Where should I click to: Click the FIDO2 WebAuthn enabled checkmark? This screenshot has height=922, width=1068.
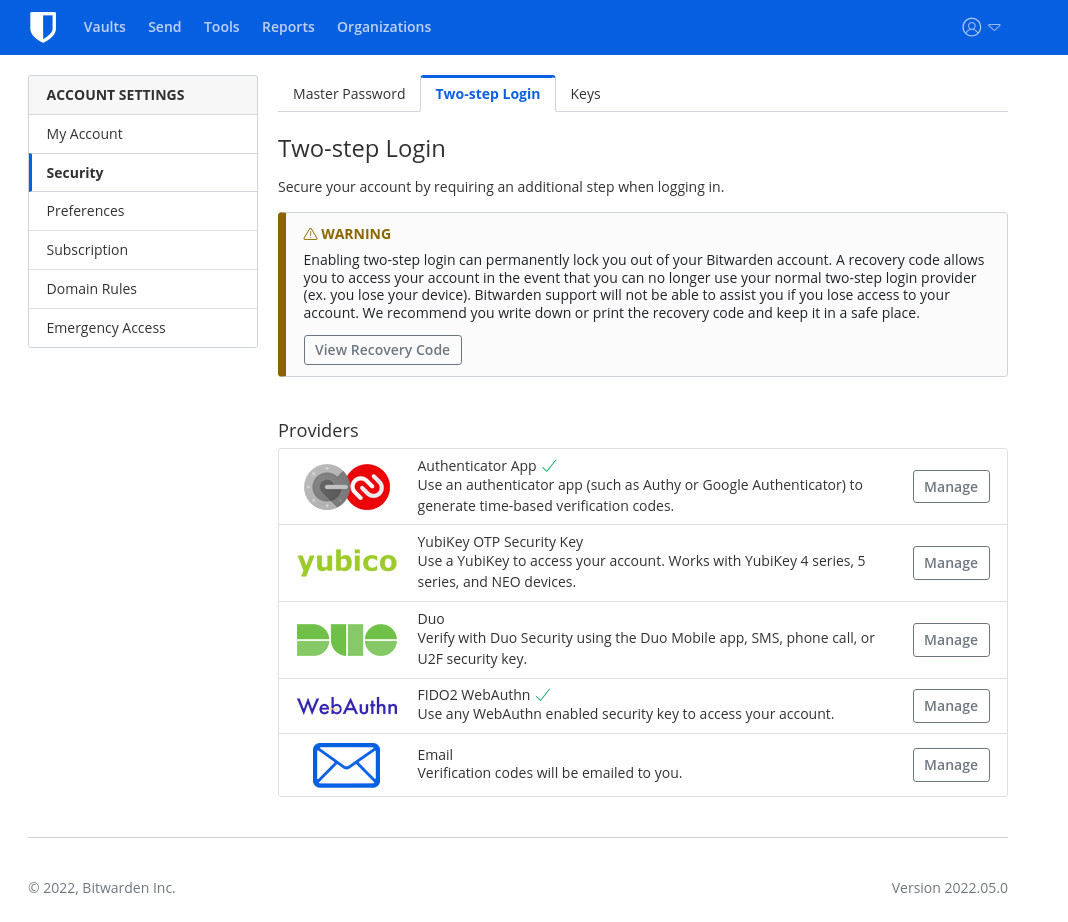(543, 695)
